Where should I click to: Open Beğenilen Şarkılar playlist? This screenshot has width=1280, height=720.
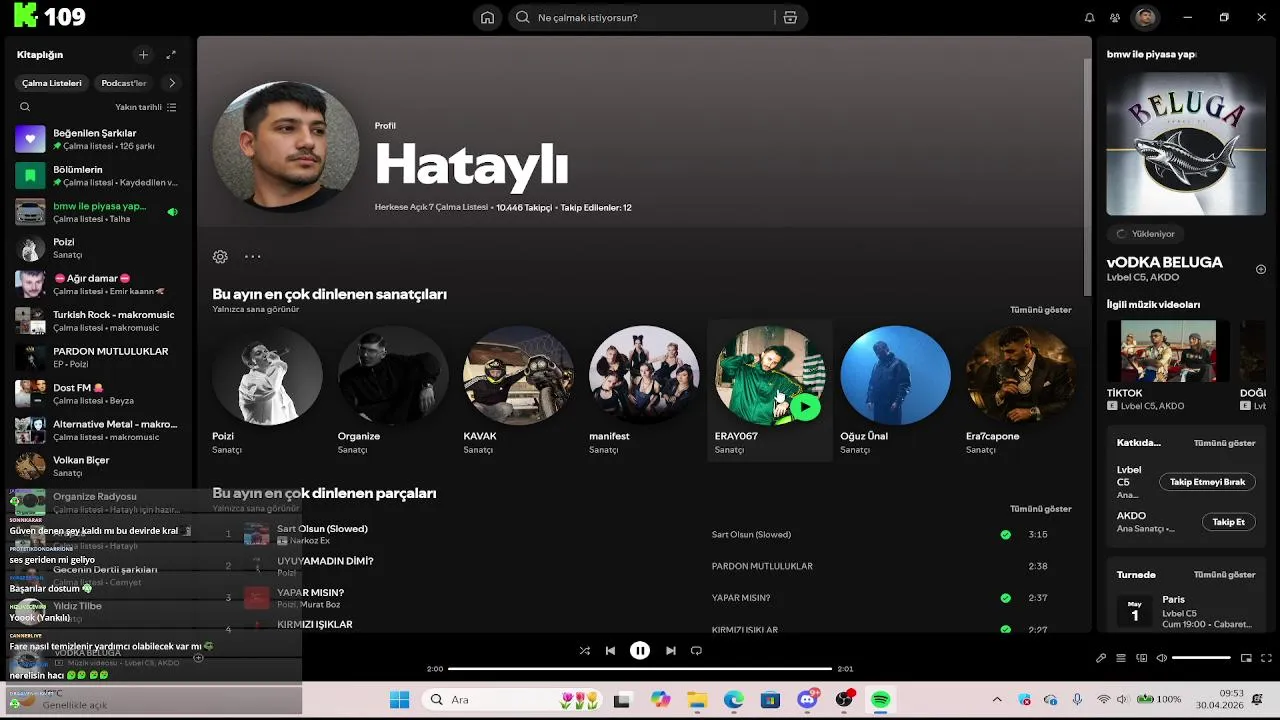pos(97,139)
